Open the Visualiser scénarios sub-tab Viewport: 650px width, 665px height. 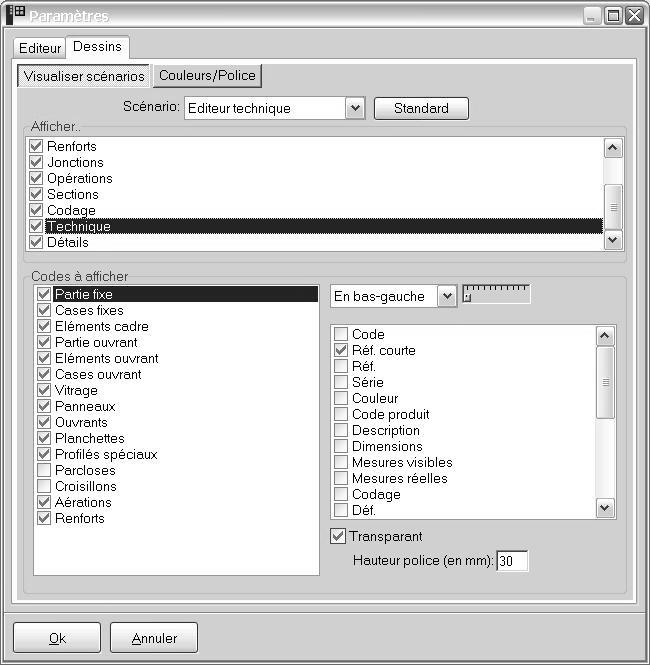84,76
